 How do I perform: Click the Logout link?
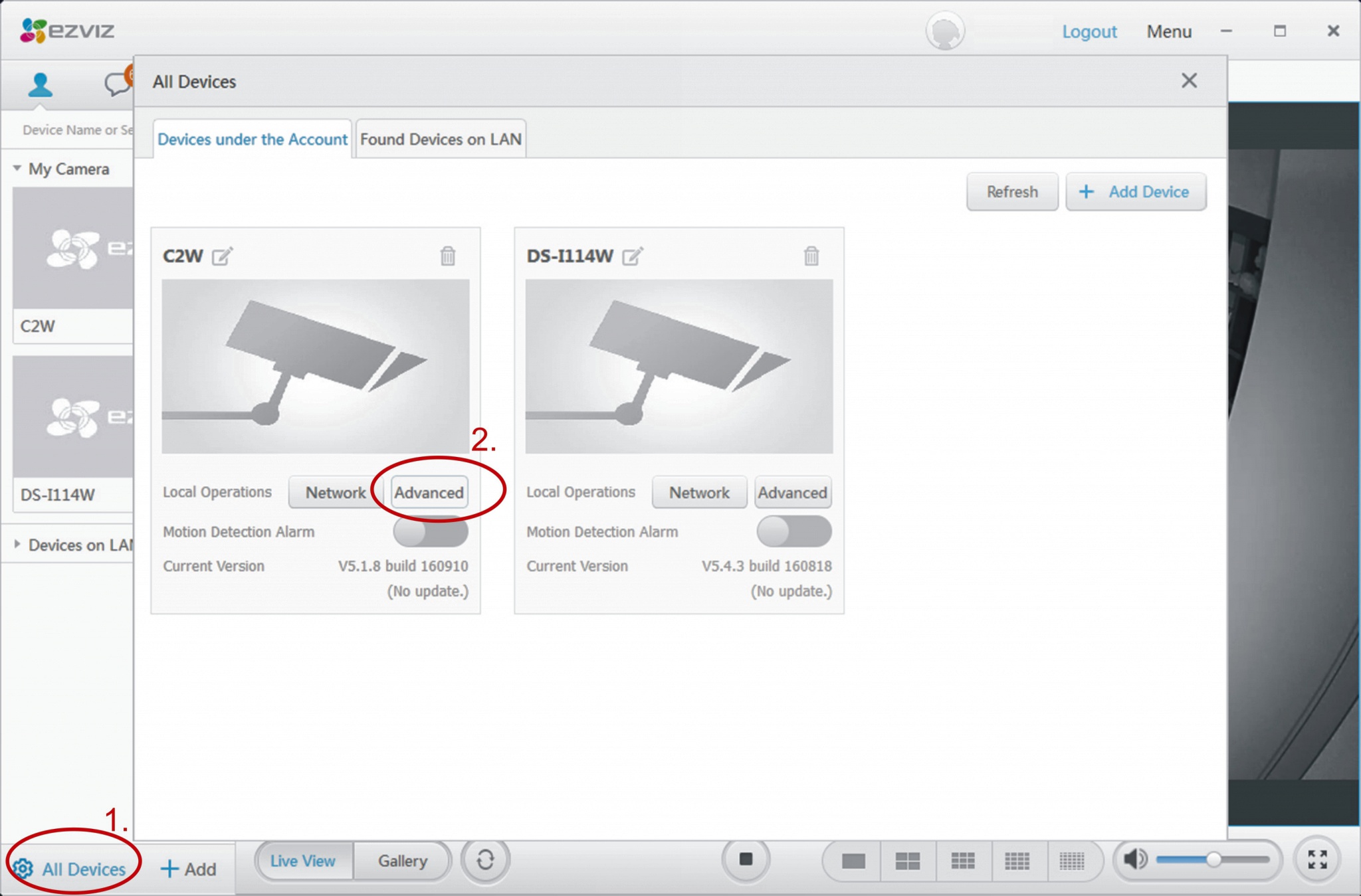tap(1089, 31)
